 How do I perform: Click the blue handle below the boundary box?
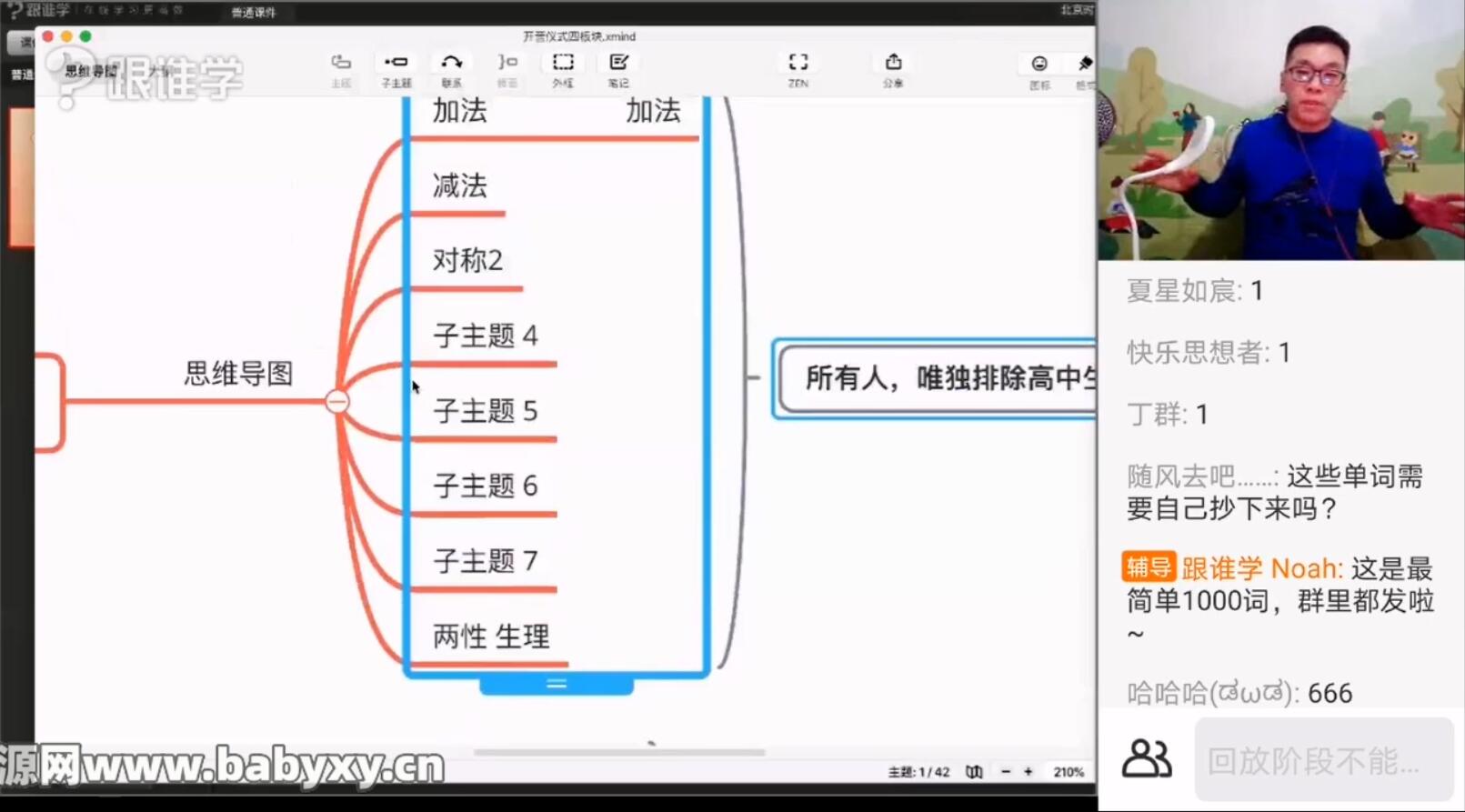(x=556, y=684)
